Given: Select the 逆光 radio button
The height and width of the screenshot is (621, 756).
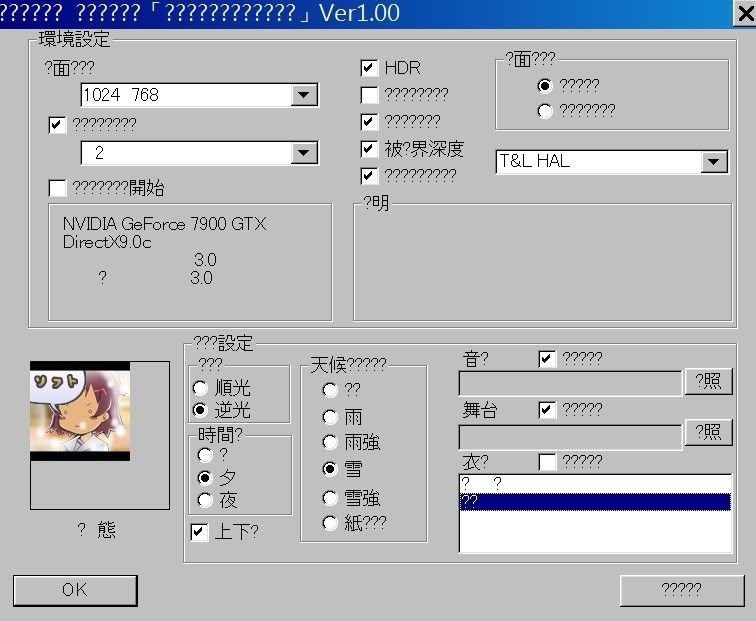Looking at the screenshot, I should pyautogui.click(x=201, y=409).
